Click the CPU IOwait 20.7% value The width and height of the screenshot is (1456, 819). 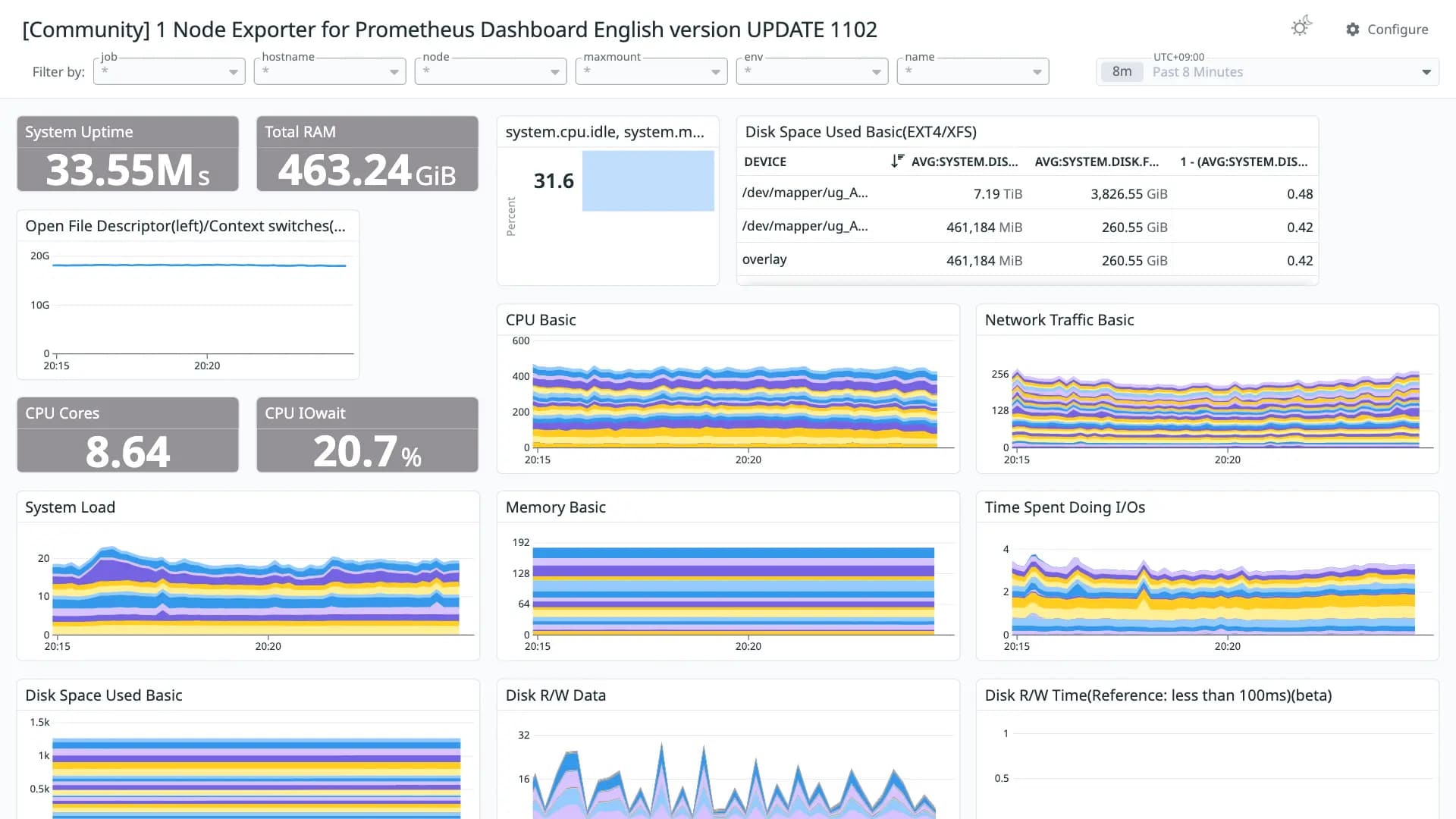[367, 451]
